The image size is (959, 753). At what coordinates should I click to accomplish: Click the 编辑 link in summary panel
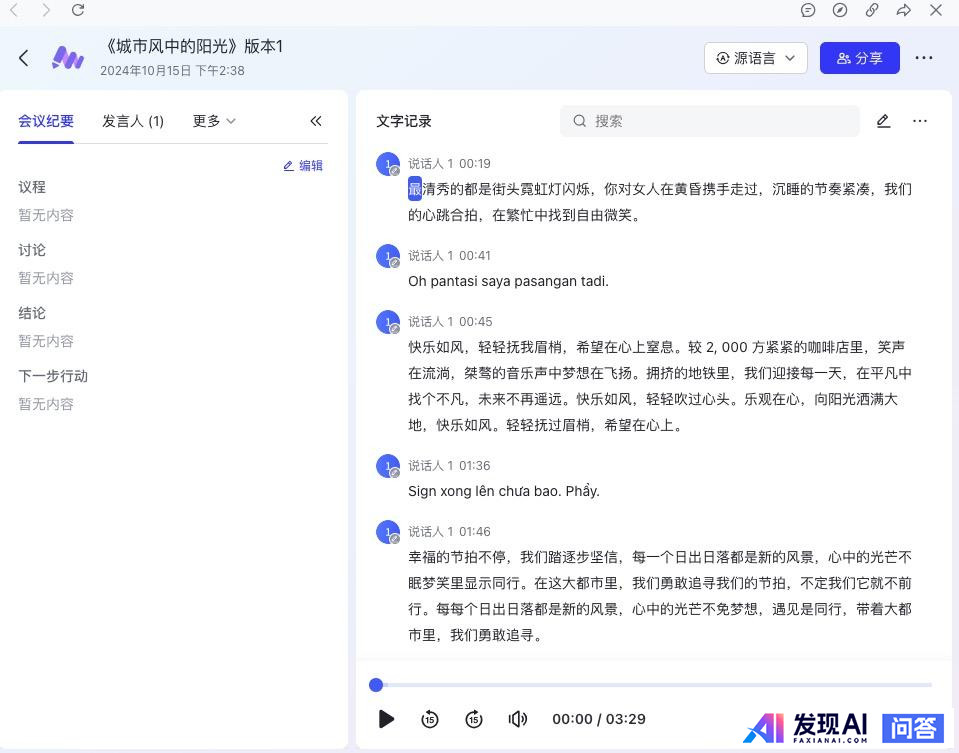point(303,166)
